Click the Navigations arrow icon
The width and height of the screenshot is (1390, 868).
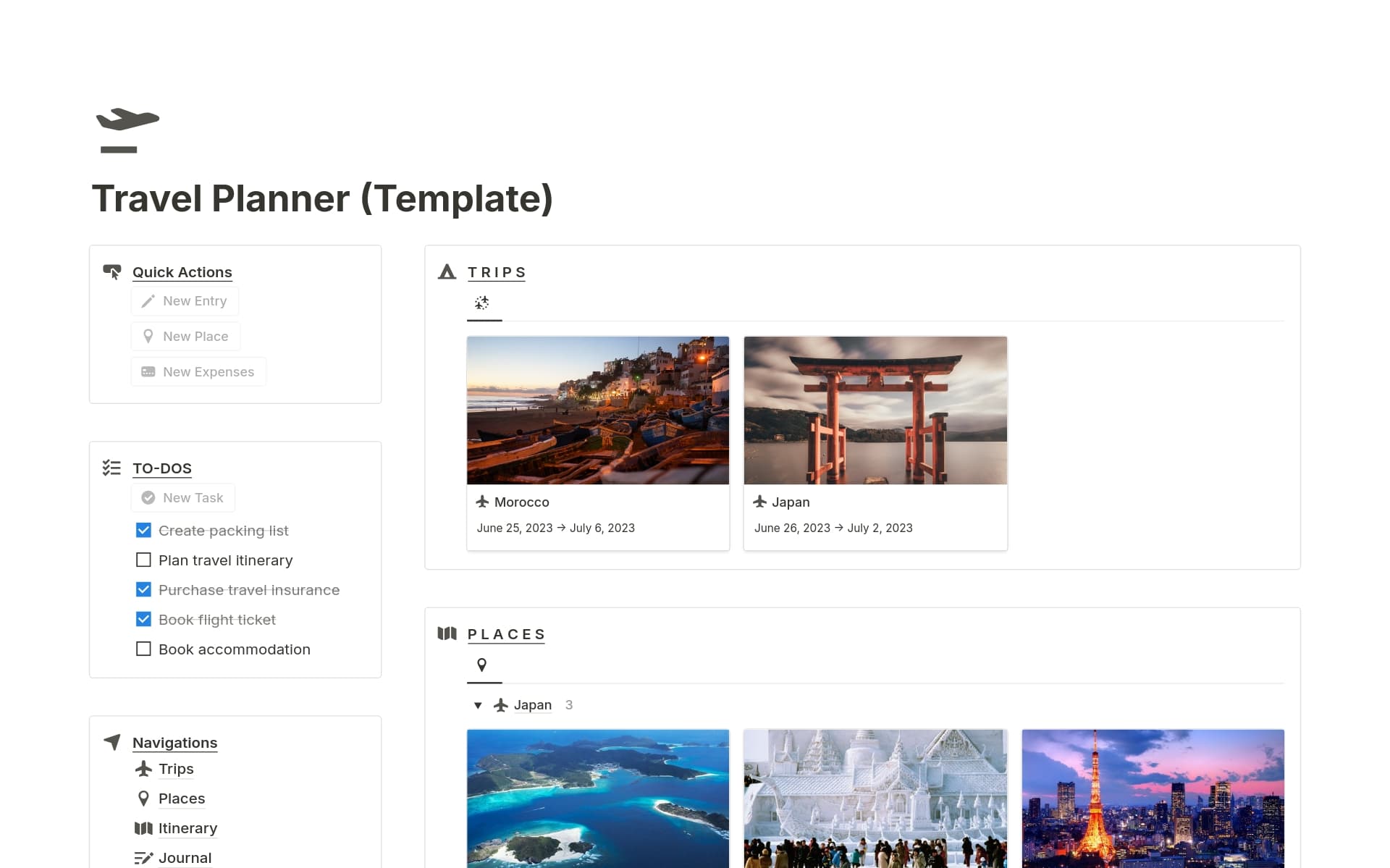tap(111, 742)
